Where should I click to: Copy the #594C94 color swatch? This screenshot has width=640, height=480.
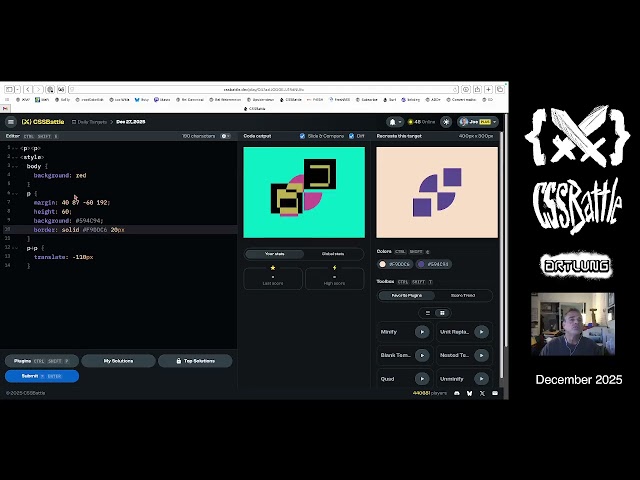(433, 264)
